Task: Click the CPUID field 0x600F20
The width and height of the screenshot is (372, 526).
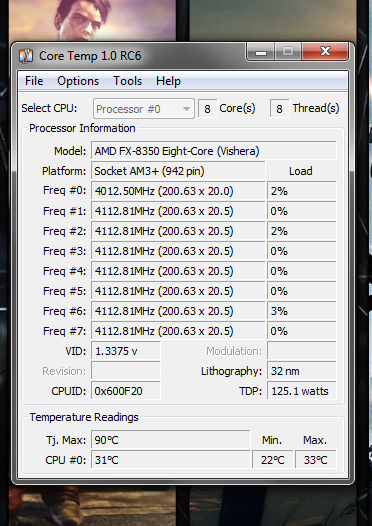Action: pyautogui.click(x=126, y=391)
